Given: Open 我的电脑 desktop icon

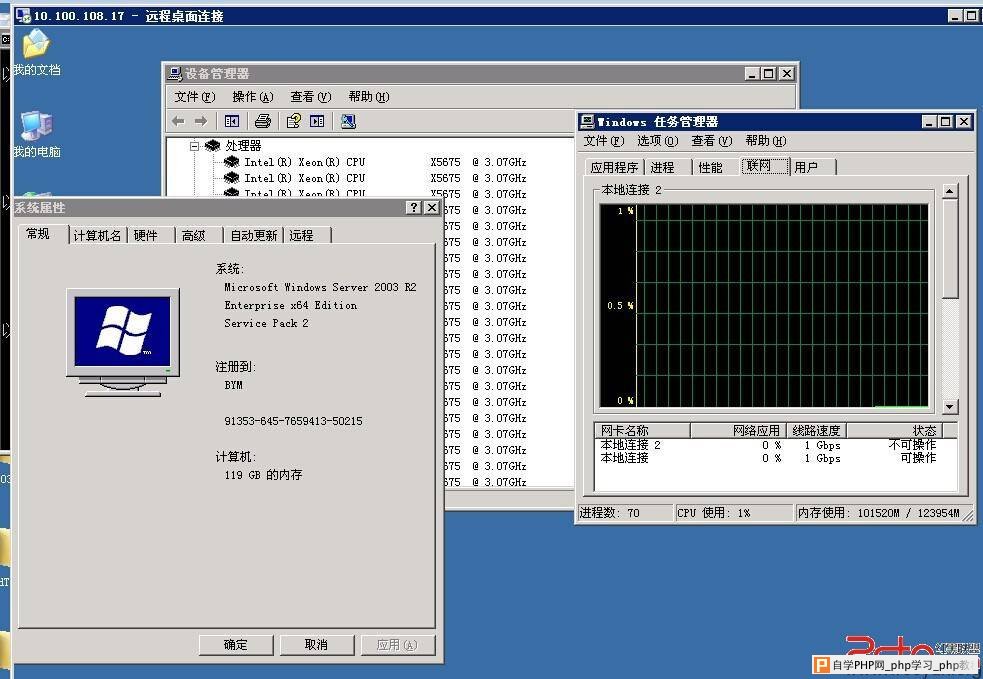Looking at the screenshot, I should tap(36, 134).
